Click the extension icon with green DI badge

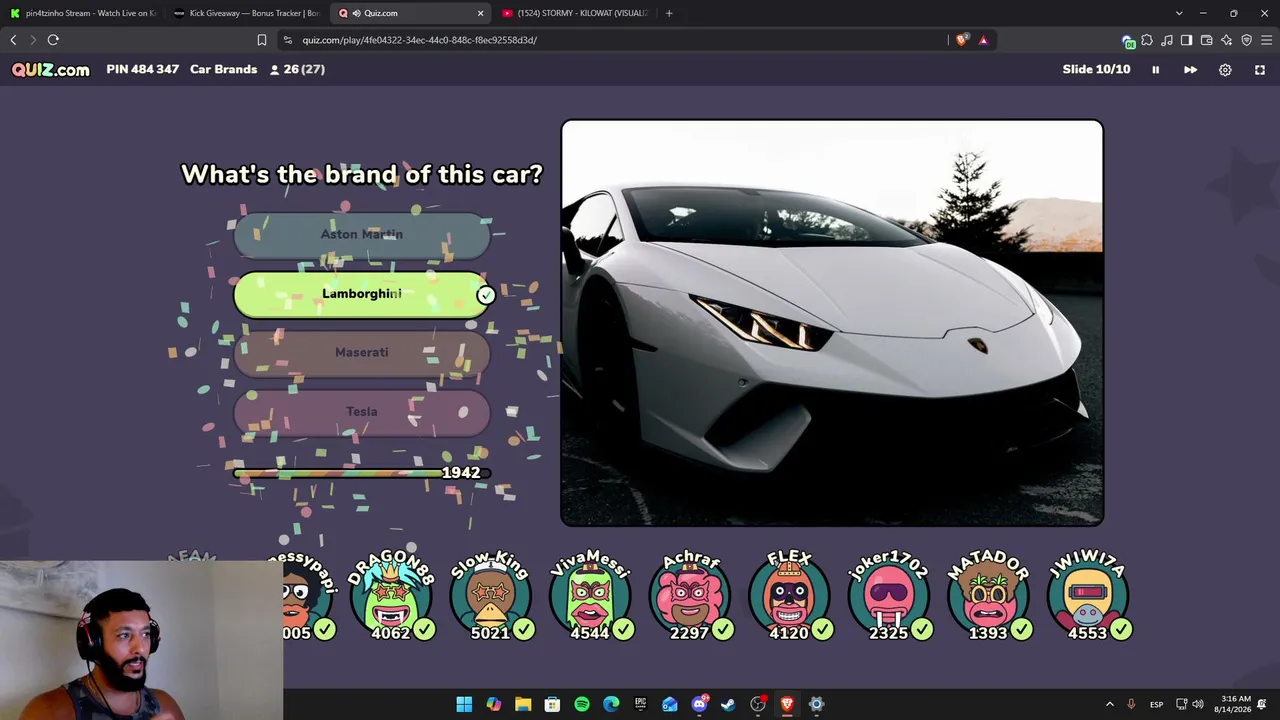pos(1128,41)
